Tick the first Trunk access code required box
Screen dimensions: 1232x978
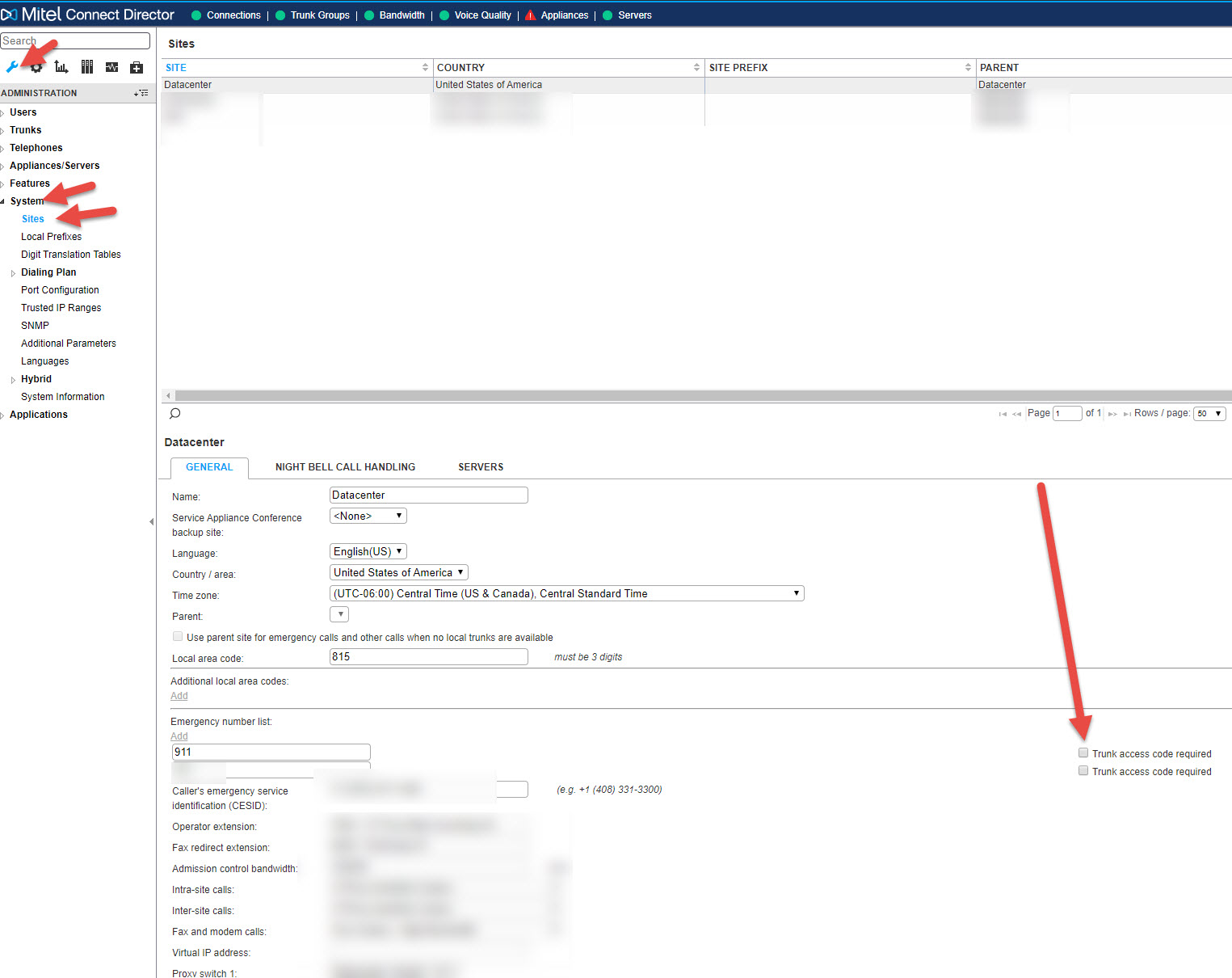(1083, 752)
